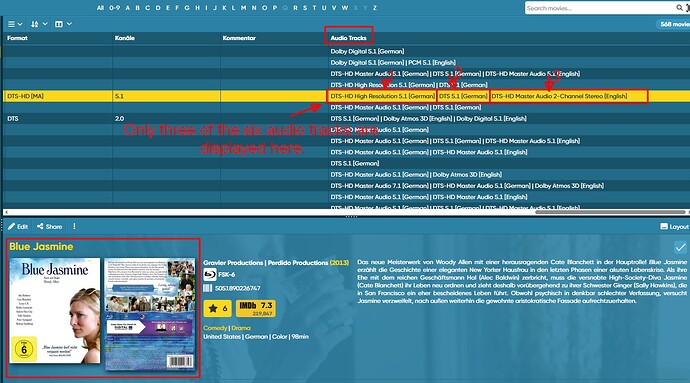Filter movies by 0-9
The width and height of the screenshot is (690, 383).
(114, 8)
